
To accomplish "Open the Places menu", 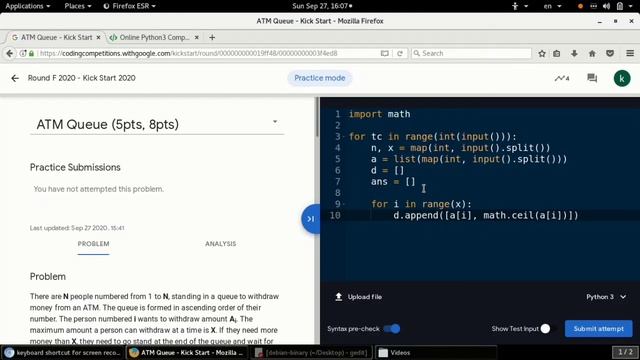I will (x=78, y=6).
